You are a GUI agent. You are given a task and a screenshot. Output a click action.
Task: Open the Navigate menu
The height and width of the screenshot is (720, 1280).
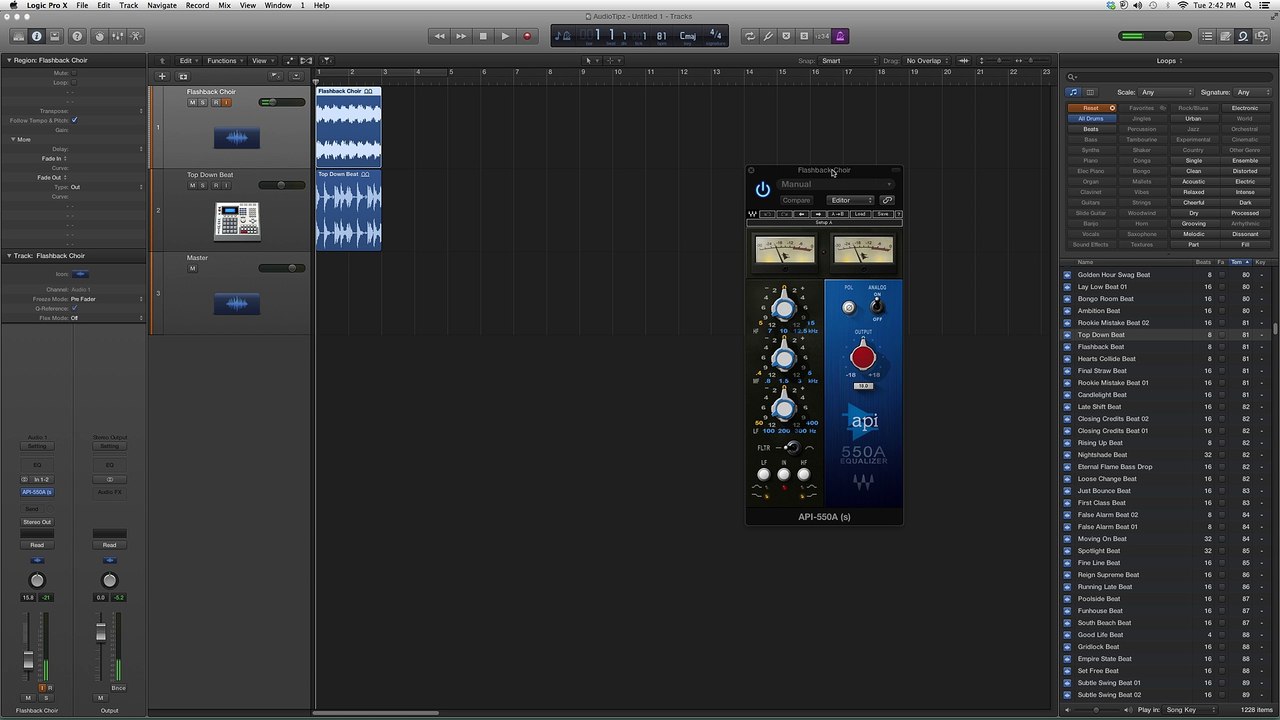pos(162,5)
